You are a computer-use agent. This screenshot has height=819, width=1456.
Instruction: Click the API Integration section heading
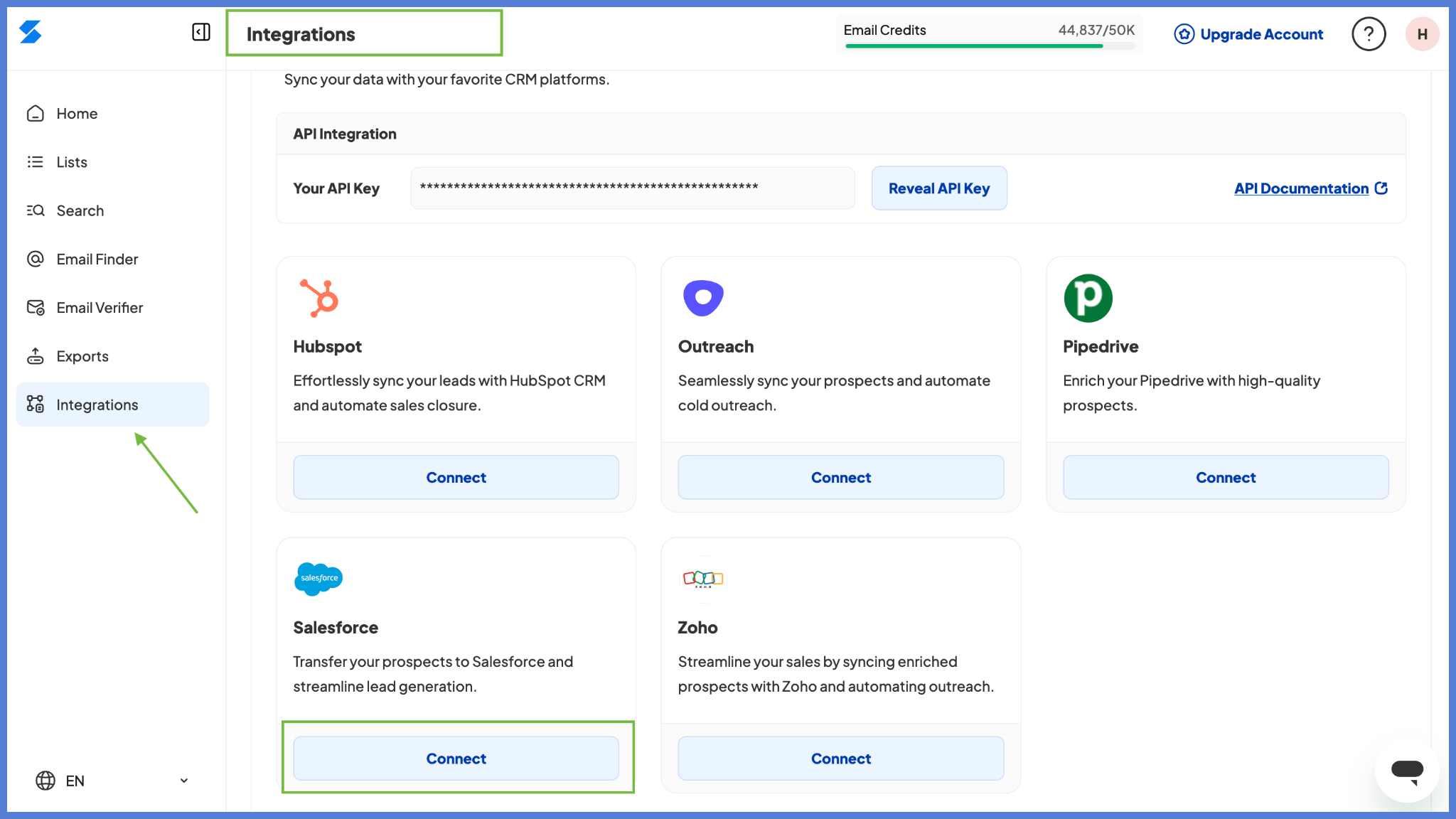pyautogui.click(x=345, y=134)
